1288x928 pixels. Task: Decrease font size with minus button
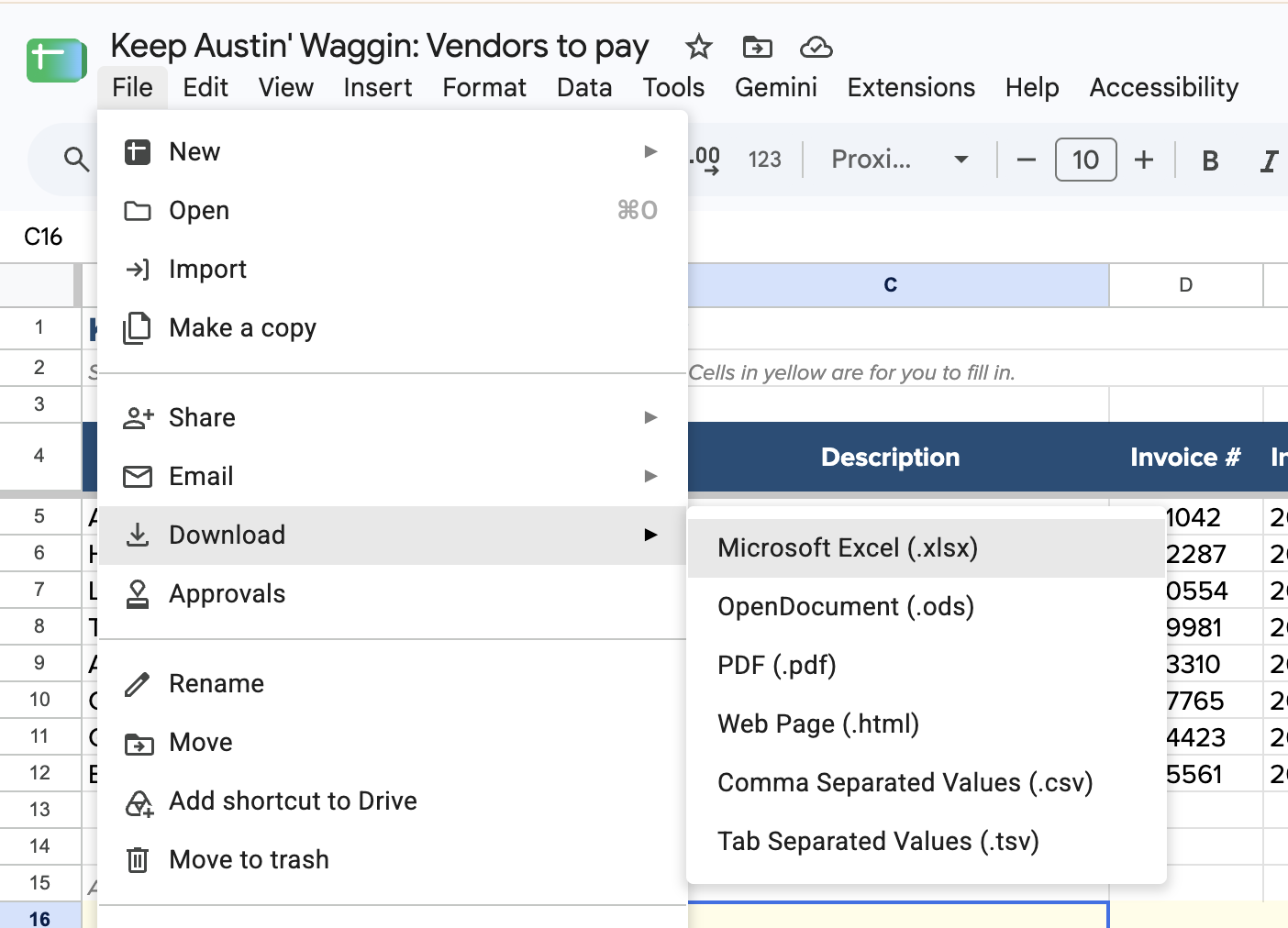coord(1027,160)
